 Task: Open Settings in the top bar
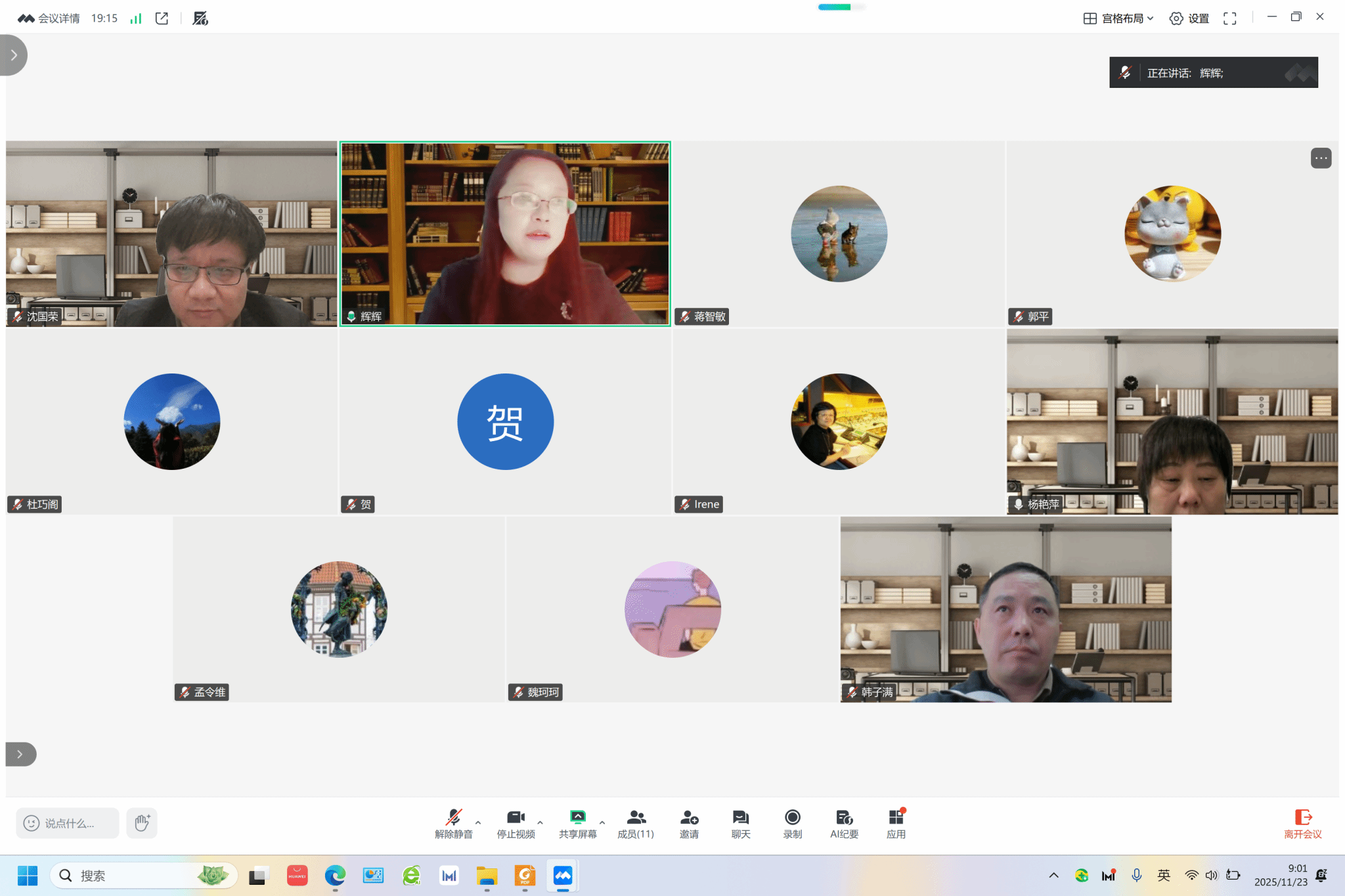(1189, 18)
